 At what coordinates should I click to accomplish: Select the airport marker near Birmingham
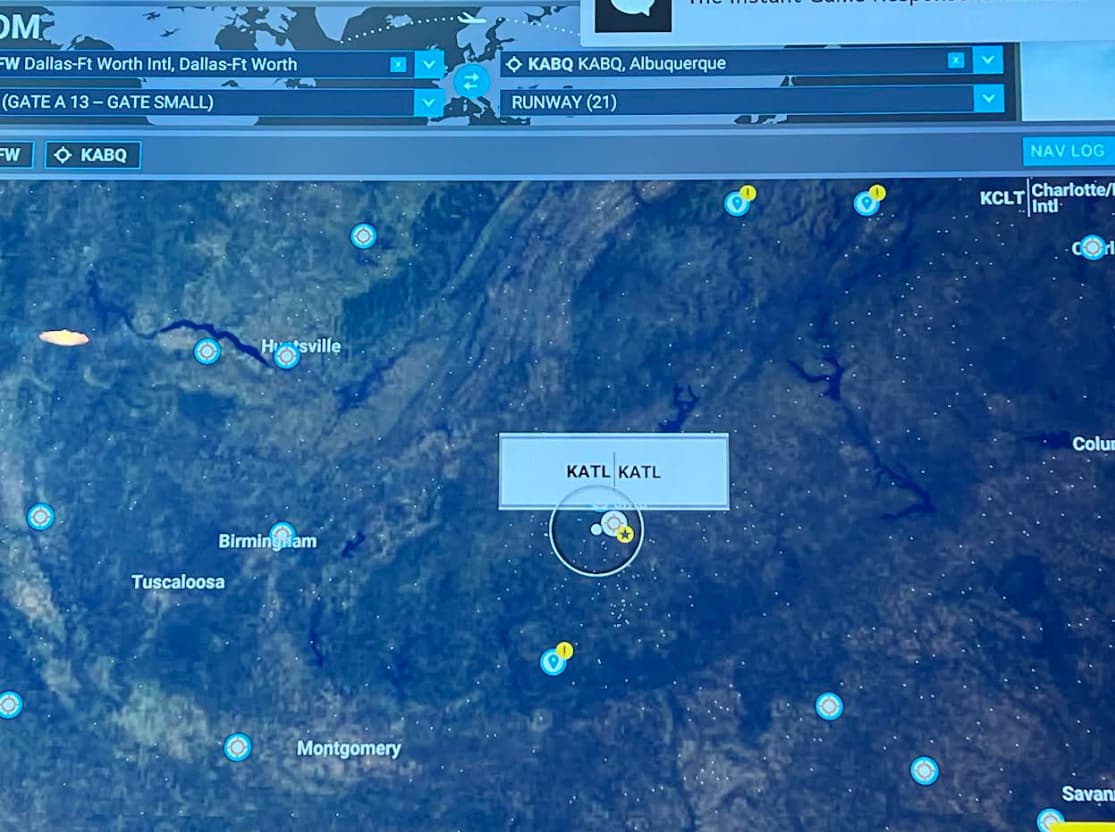282,534
